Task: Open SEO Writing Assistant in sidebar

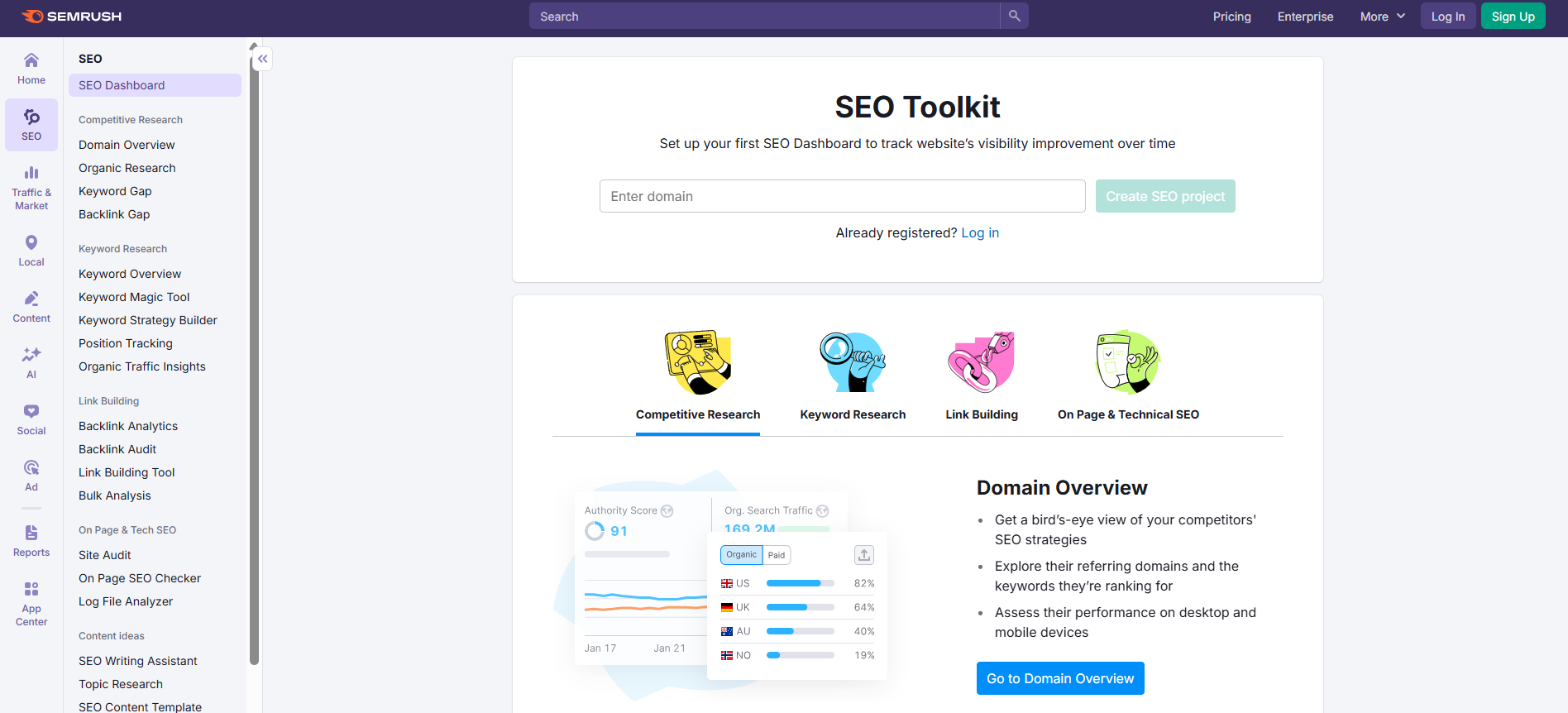Action: click(x=138, y=661)
